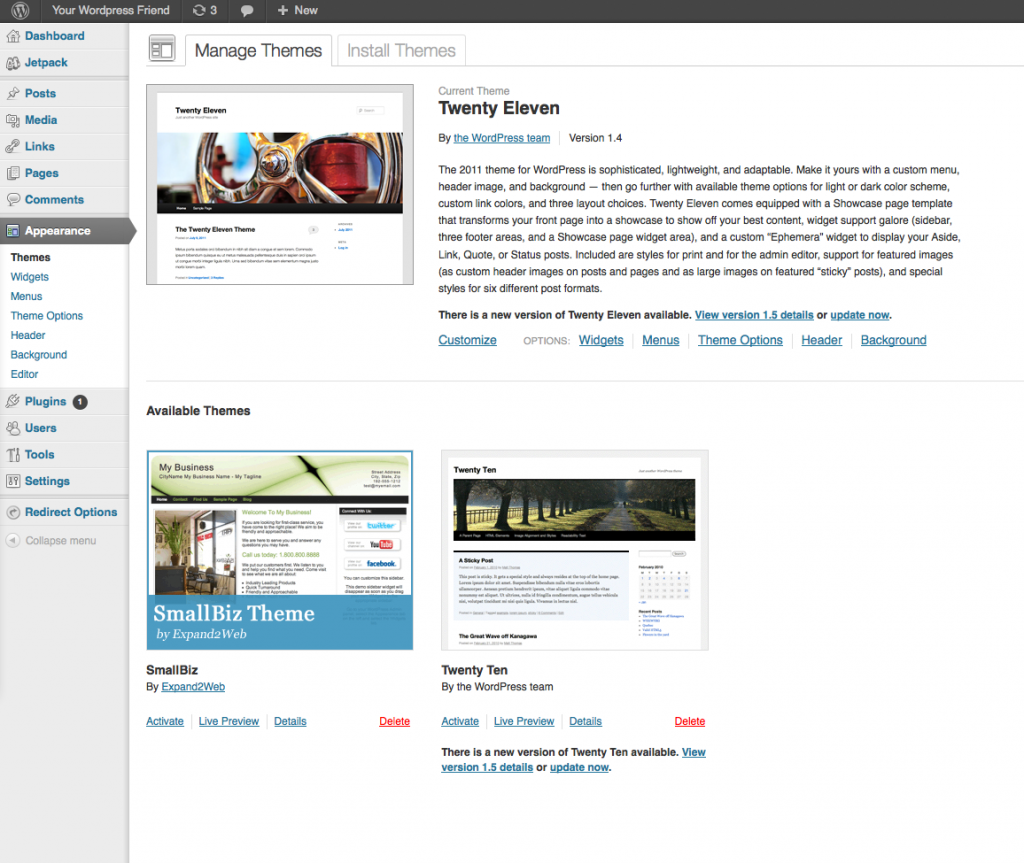Go to the Posts menu
Screen dimensions: 1024x863
click(40, 93)
